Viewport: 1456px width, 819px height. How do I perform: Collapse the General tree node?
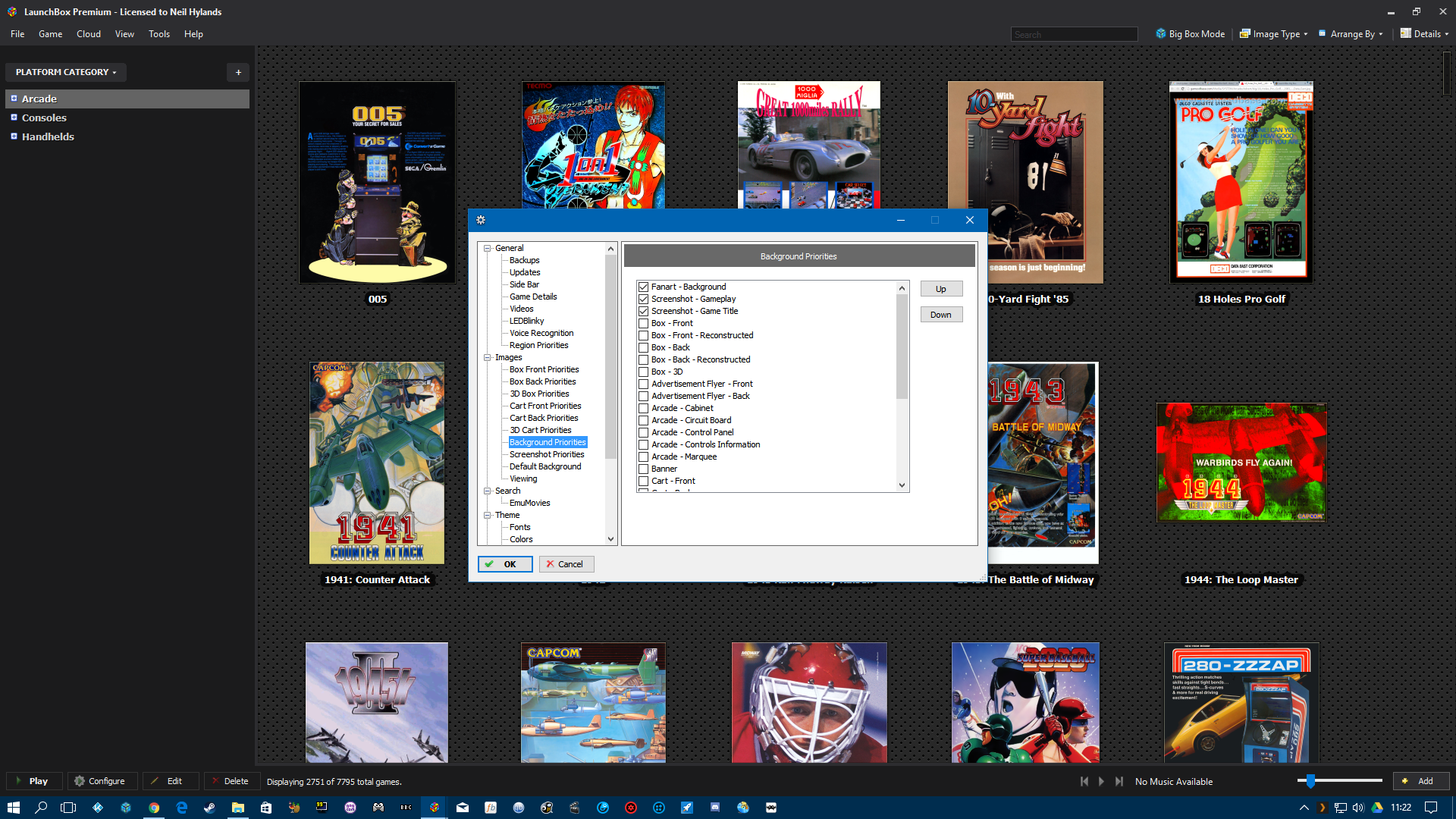pos(488,248)
